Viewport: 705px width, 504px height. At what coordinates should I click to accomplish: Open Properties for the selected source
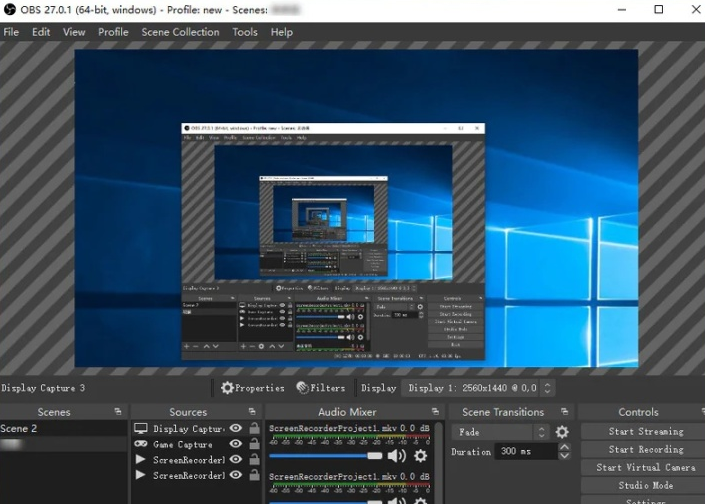pos(253,388)
